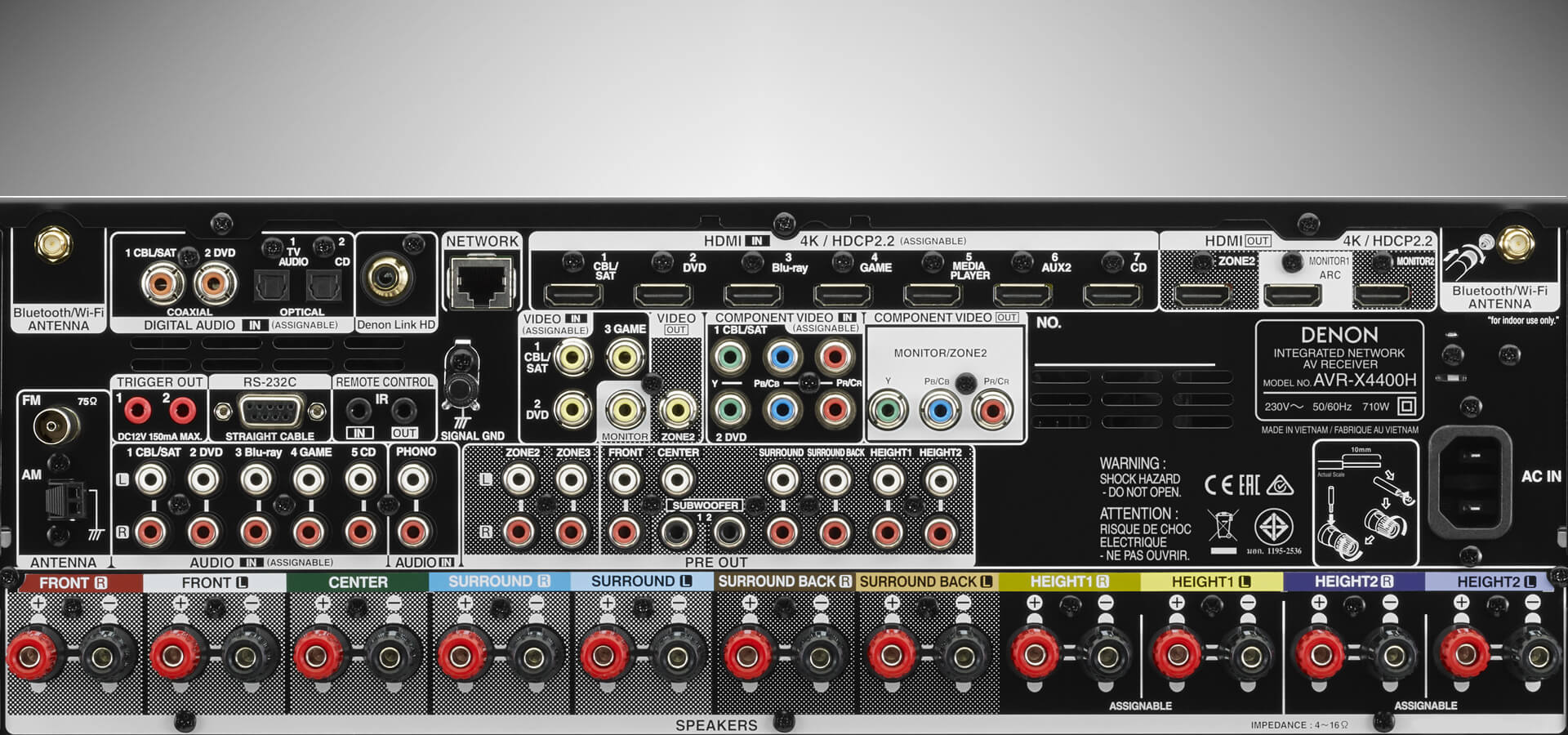Click the AM antenna clip terminal
The image size is (1568, 735).
point(67,500)
